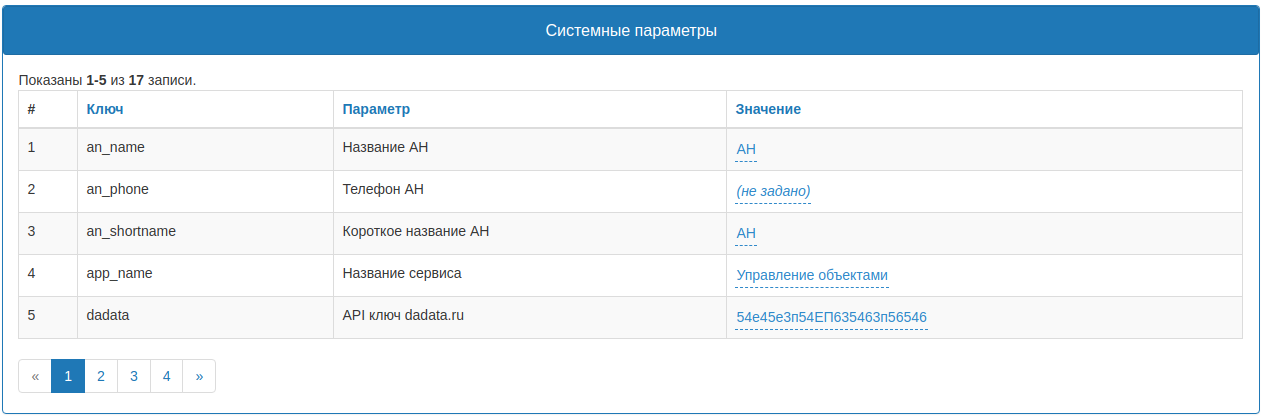Viewport: 1269px width, 418px height.
Task: Jump to page 4 of the list
Action: (x=167, y=376)
